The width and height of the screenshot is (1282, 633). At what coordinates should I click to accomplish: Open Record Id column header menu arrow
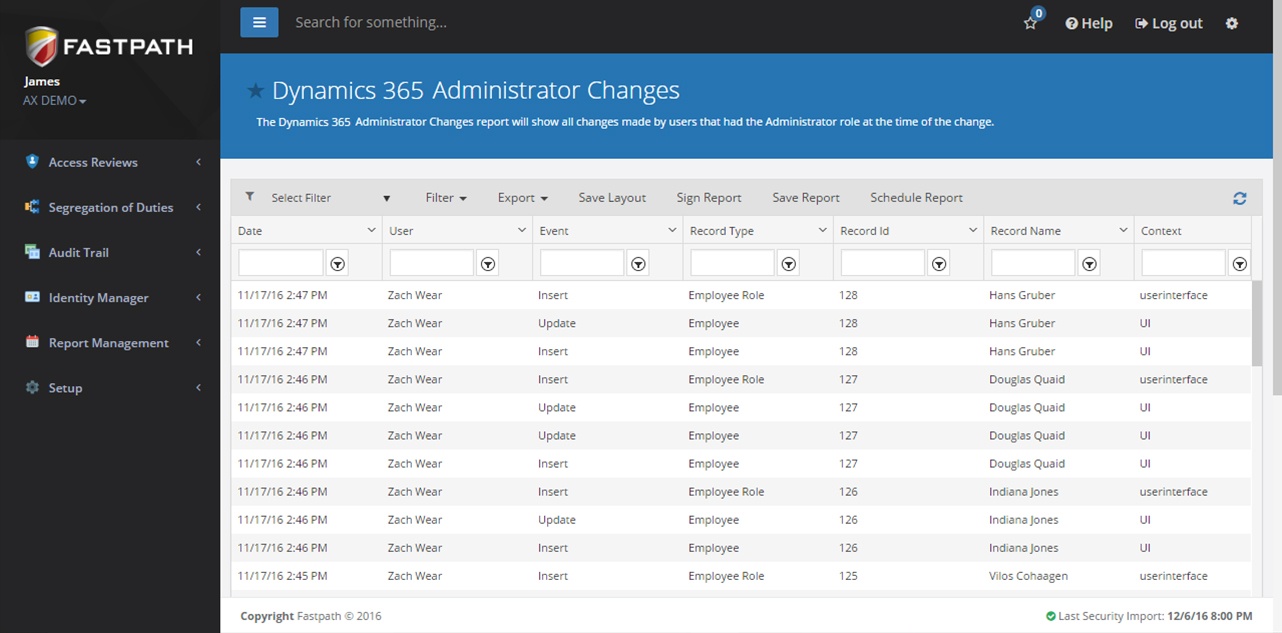coord(973,230)
